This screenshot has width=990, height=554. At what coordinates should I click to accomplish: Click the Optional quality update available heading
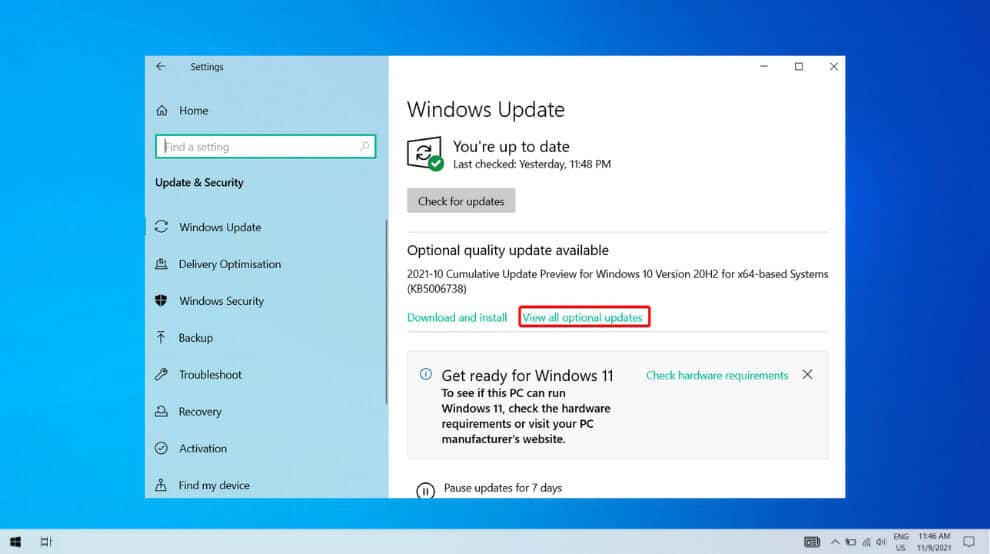tap(508, 250)
